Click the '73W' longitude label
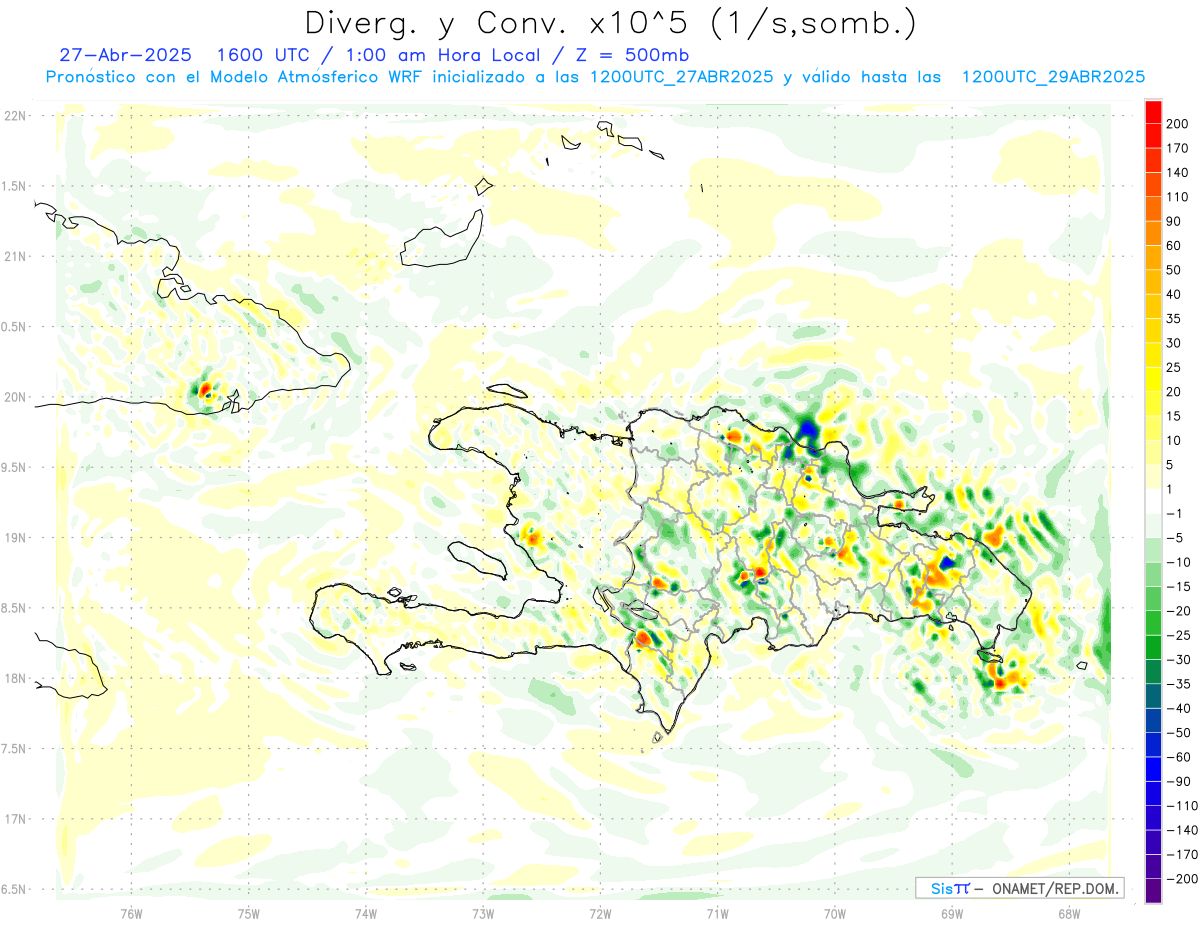 coord(483,913)
